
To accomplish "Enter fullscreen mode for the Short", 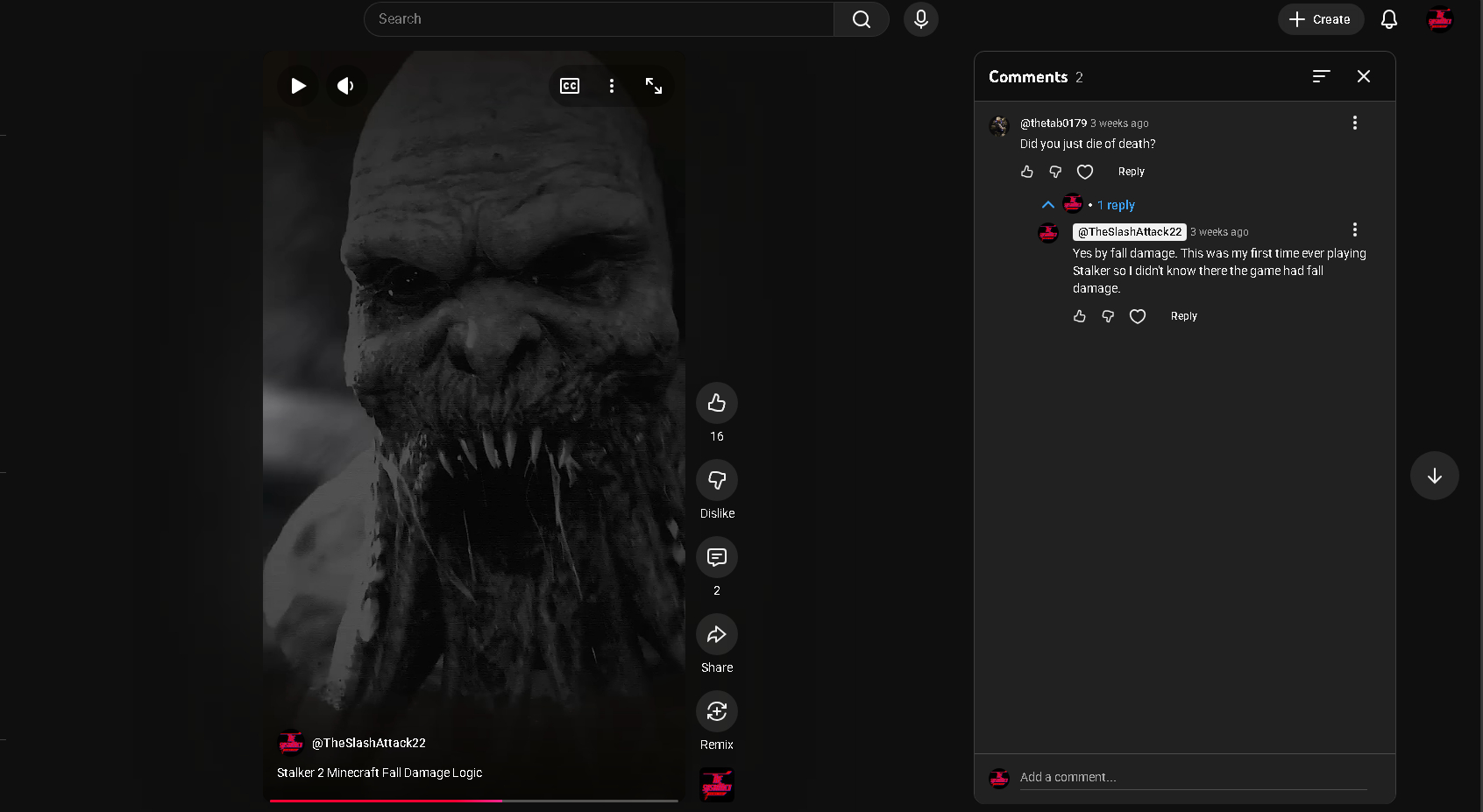I will pos(654,86).
